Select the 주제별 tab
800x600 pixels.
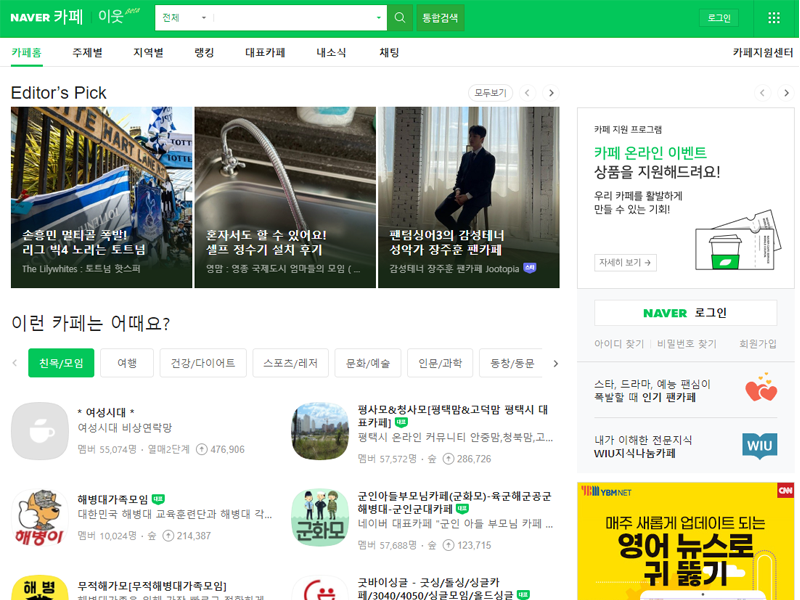(87, 53)
